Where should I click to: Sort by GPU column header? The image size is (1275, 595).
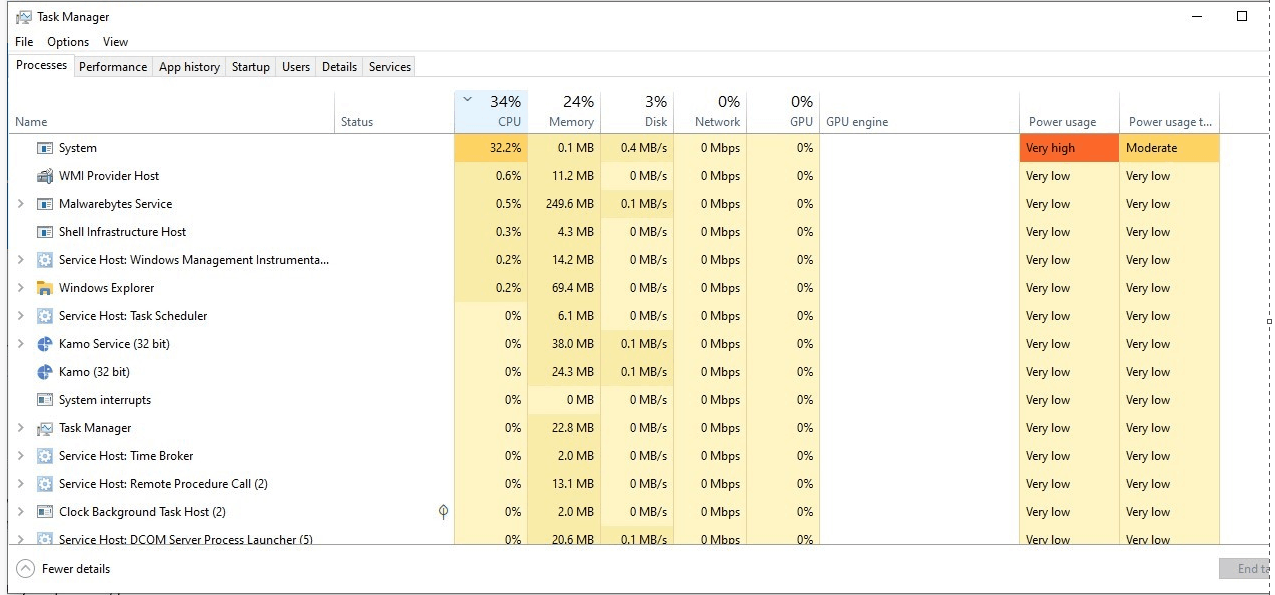pos(783,112)
